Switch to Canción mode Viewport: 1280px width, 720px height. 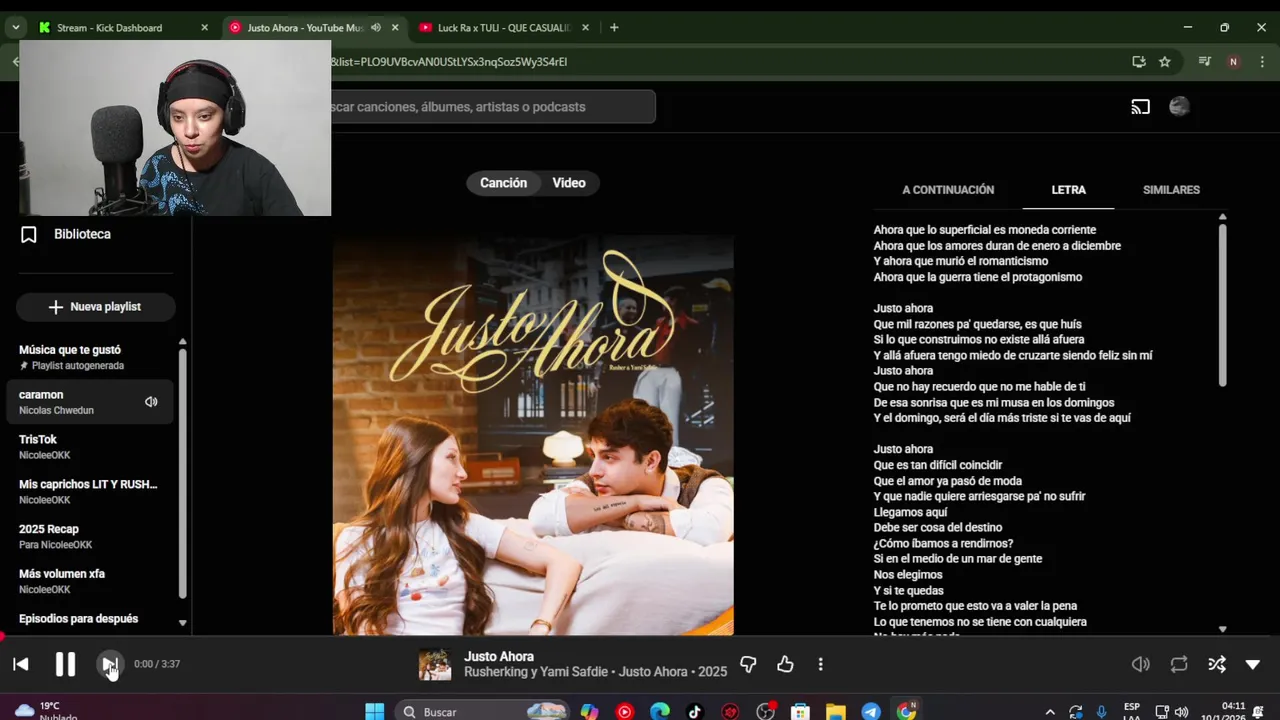coord(503,183)
